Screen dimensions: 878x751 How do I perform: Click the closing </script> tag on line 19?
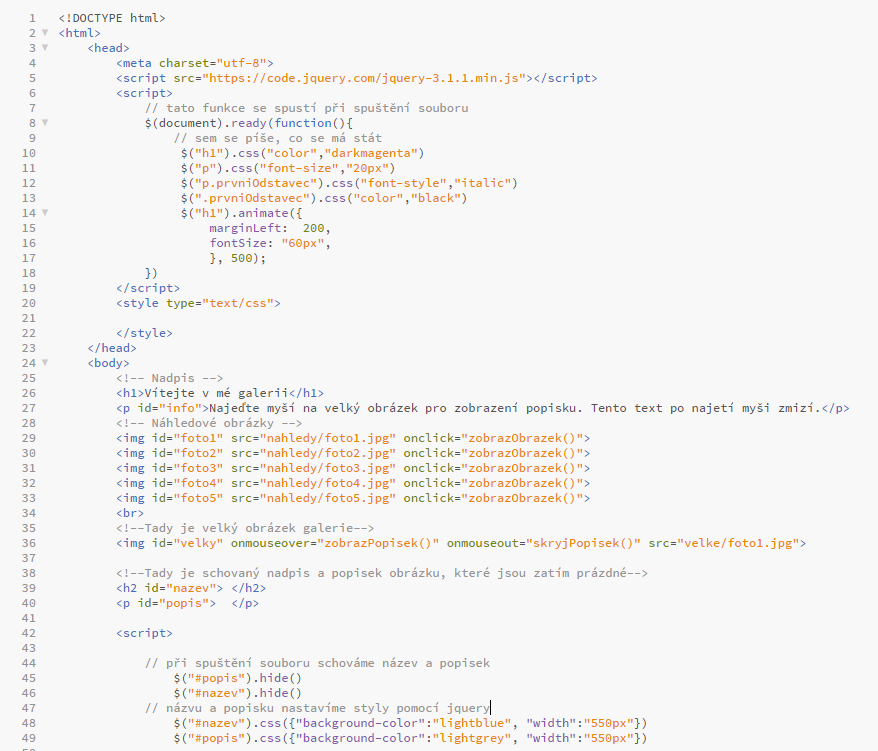[148, 288]
